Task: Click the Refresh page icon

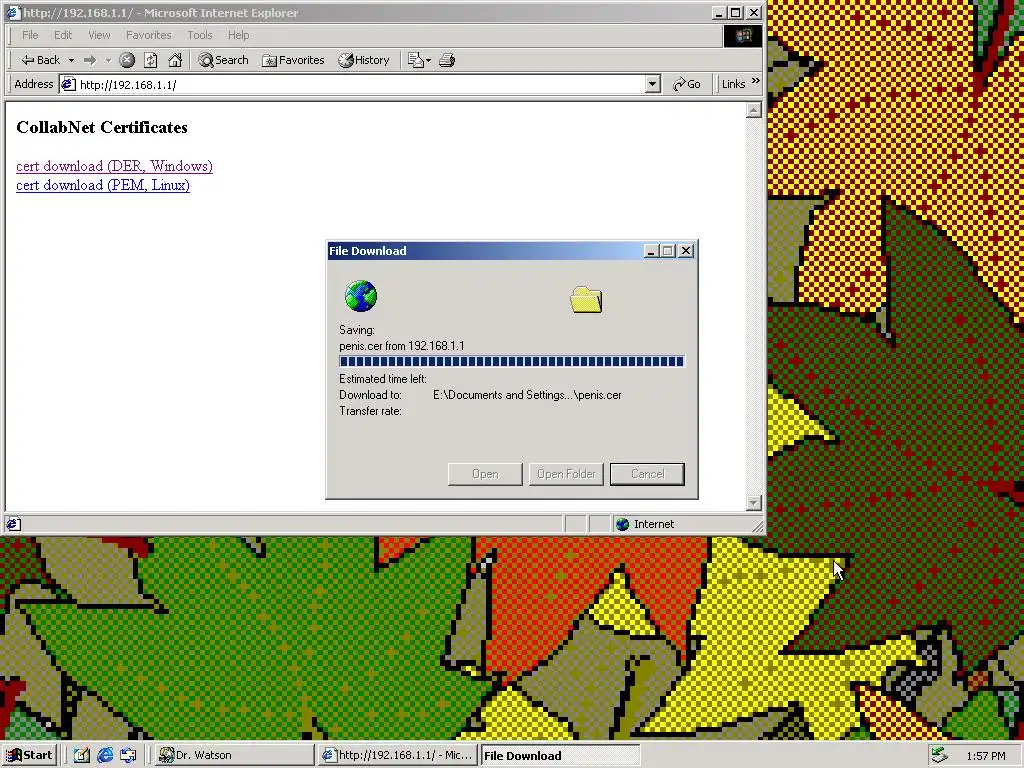Action: (x=151, y=60)
